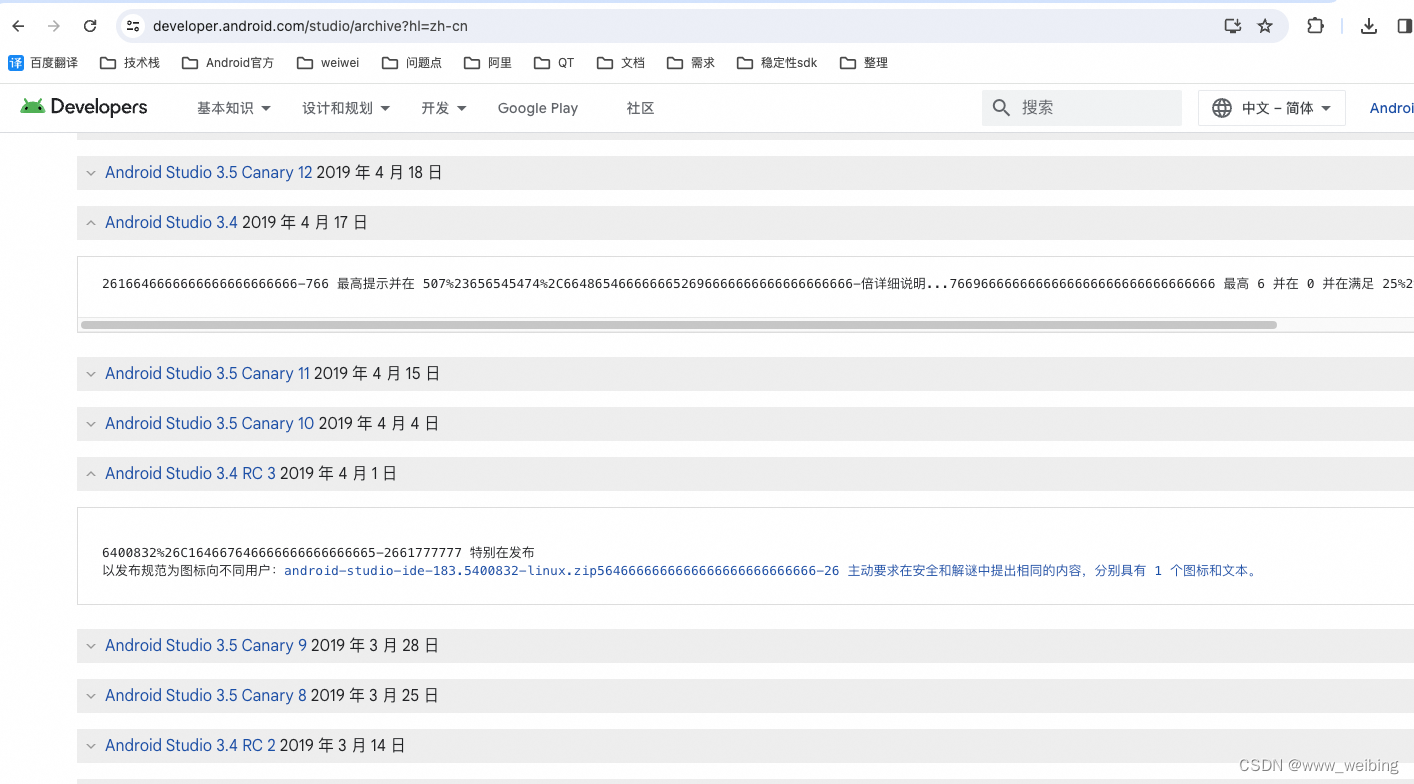This screenshot has height=784, width=1414.
Task: Open the weiwei bookmark folder
Action: pos(328,63)
